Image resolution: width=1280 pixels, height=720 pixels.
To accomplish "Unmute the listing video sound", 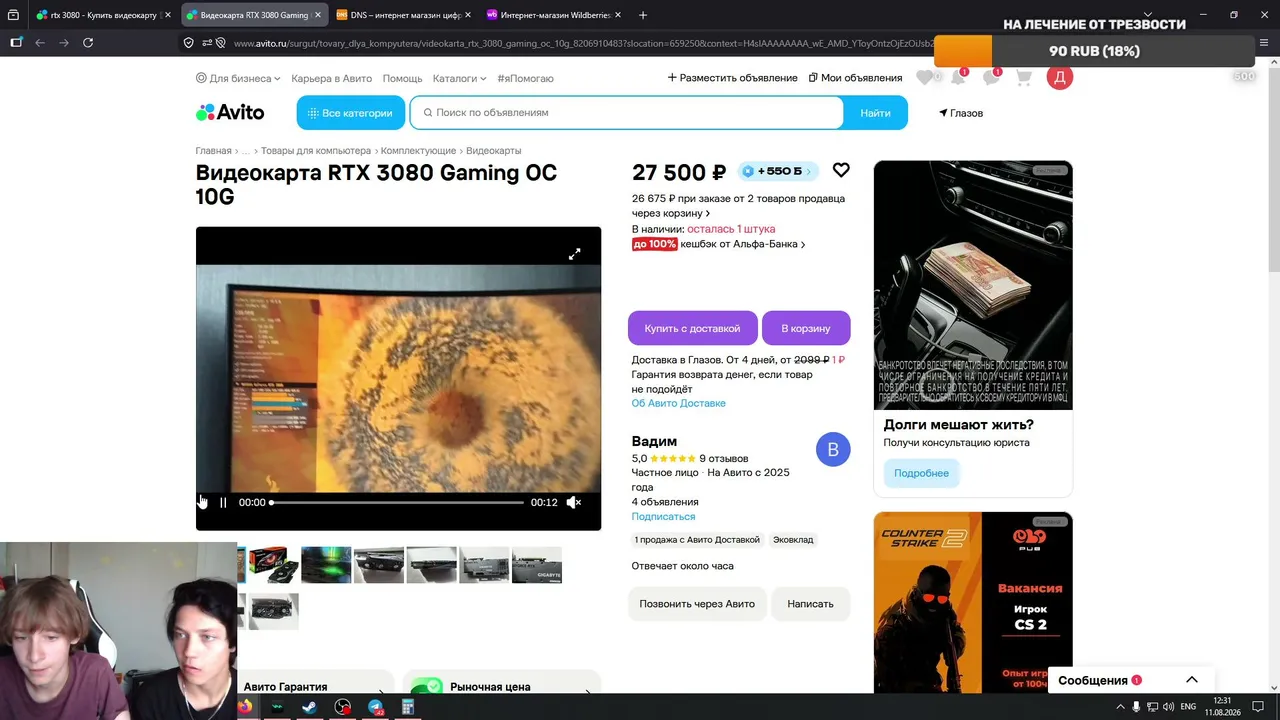I will coord(574,502).
